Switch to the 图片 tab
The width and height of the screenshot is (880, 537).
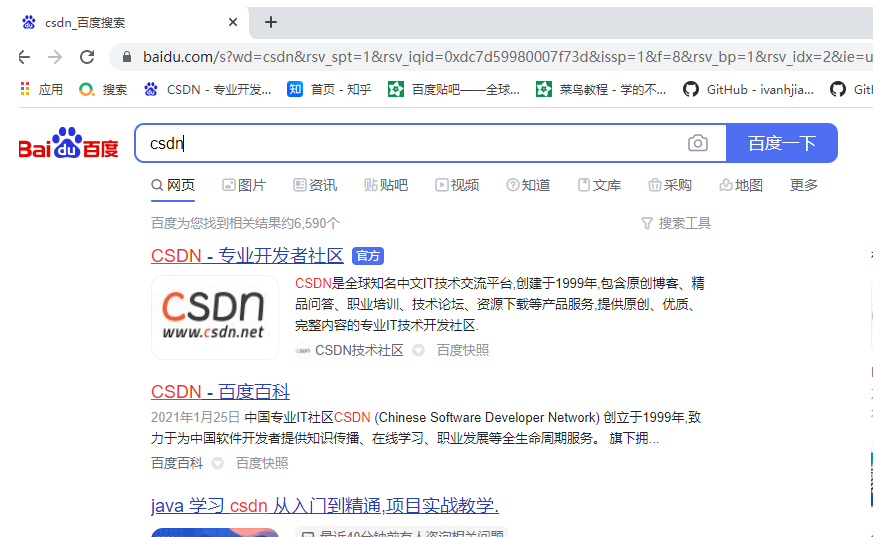244,185
